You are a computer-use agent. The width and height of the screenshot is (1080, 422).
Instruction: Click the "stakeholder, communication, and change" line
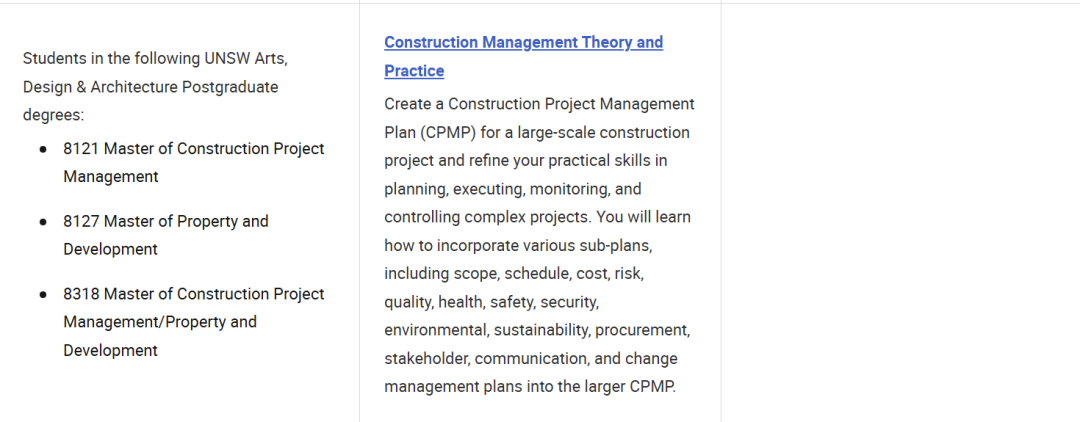coord(531,358)
